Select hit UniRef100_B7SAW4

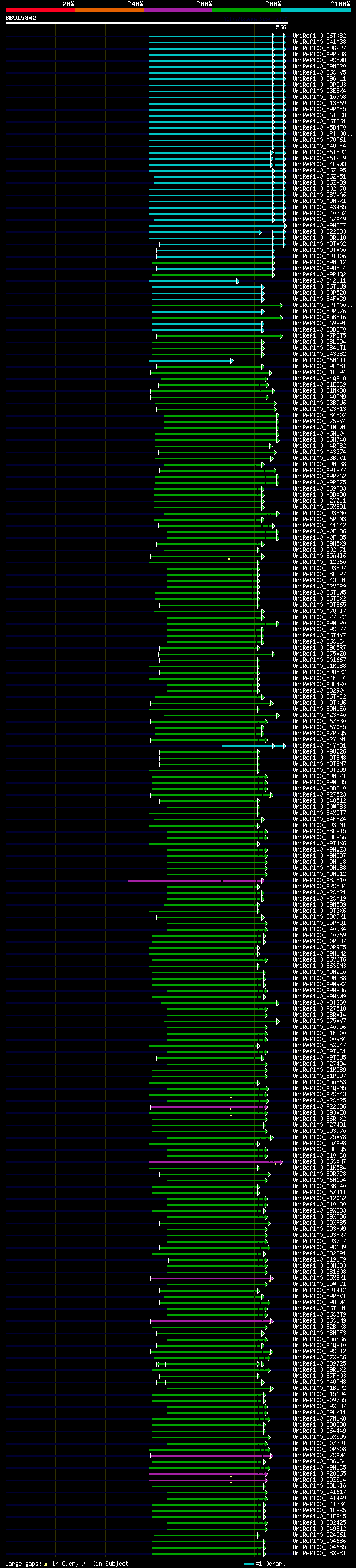pyautogui.click(x=319, y=1456)
